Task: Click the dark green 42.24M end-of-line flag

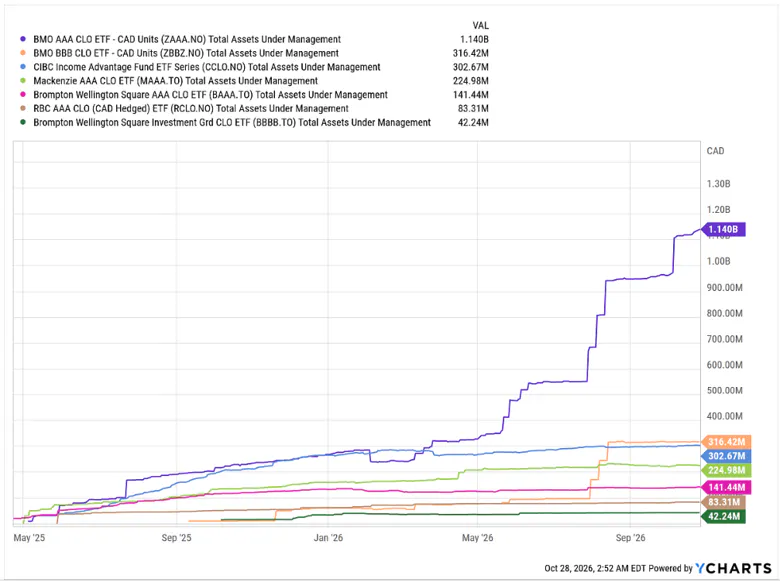Action: (724, 516)
